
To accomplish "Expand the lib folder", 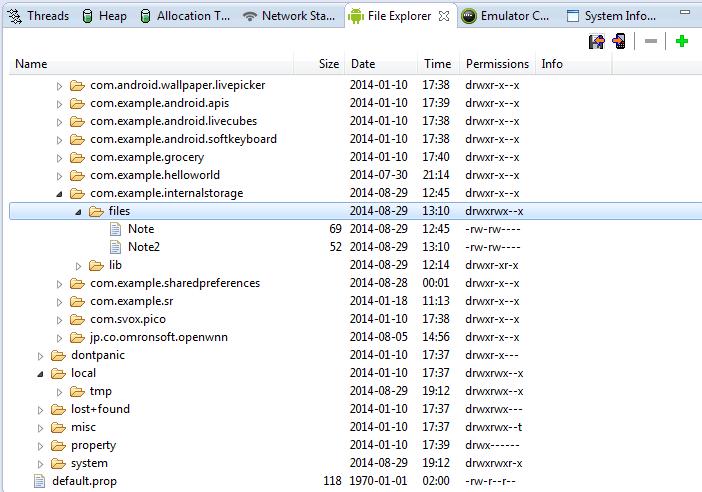I will pos(78,266).
